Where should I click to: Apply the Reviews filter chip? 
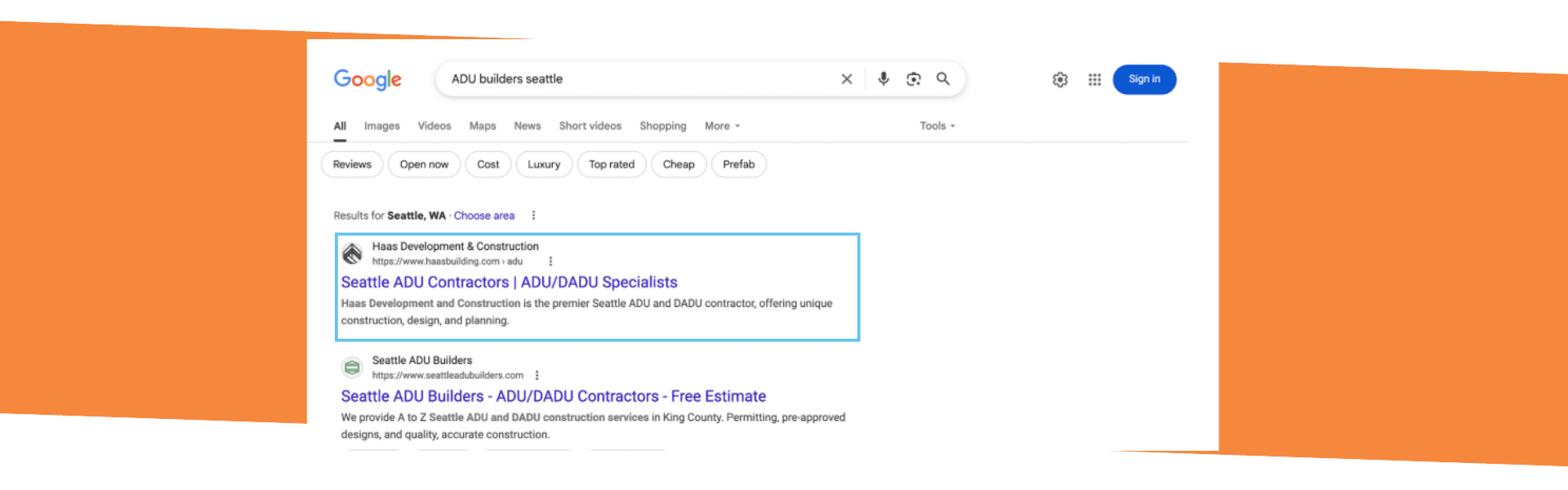352,164
